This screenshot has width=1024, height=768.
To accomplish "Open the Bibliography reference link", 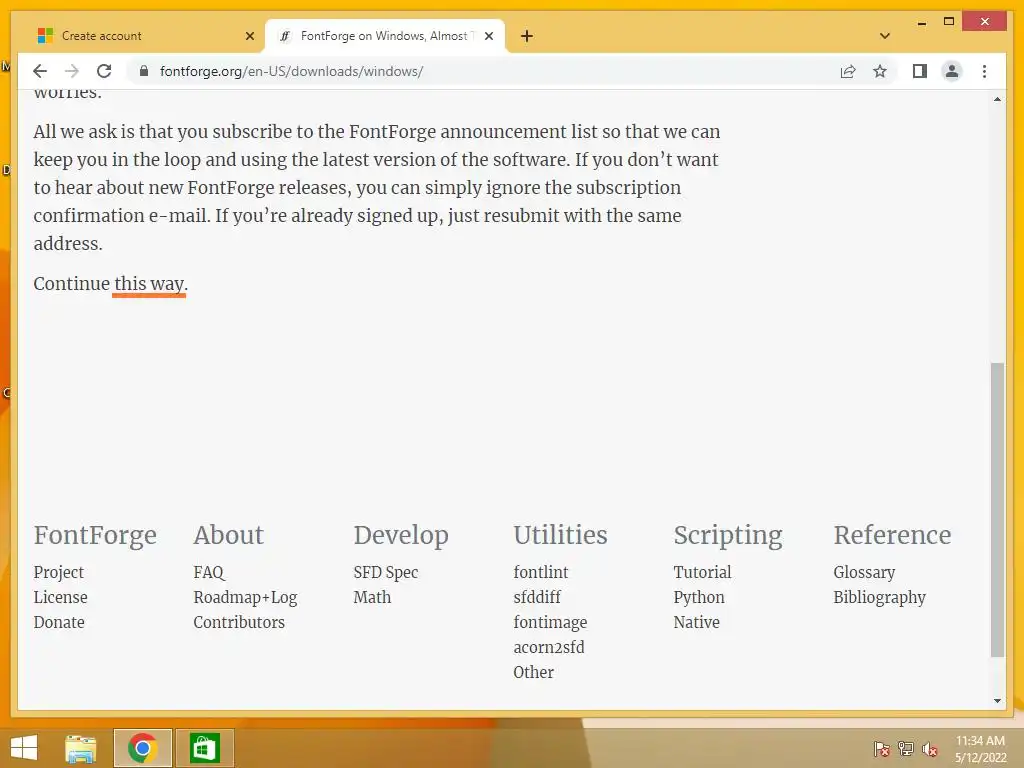I will [880, 597].
